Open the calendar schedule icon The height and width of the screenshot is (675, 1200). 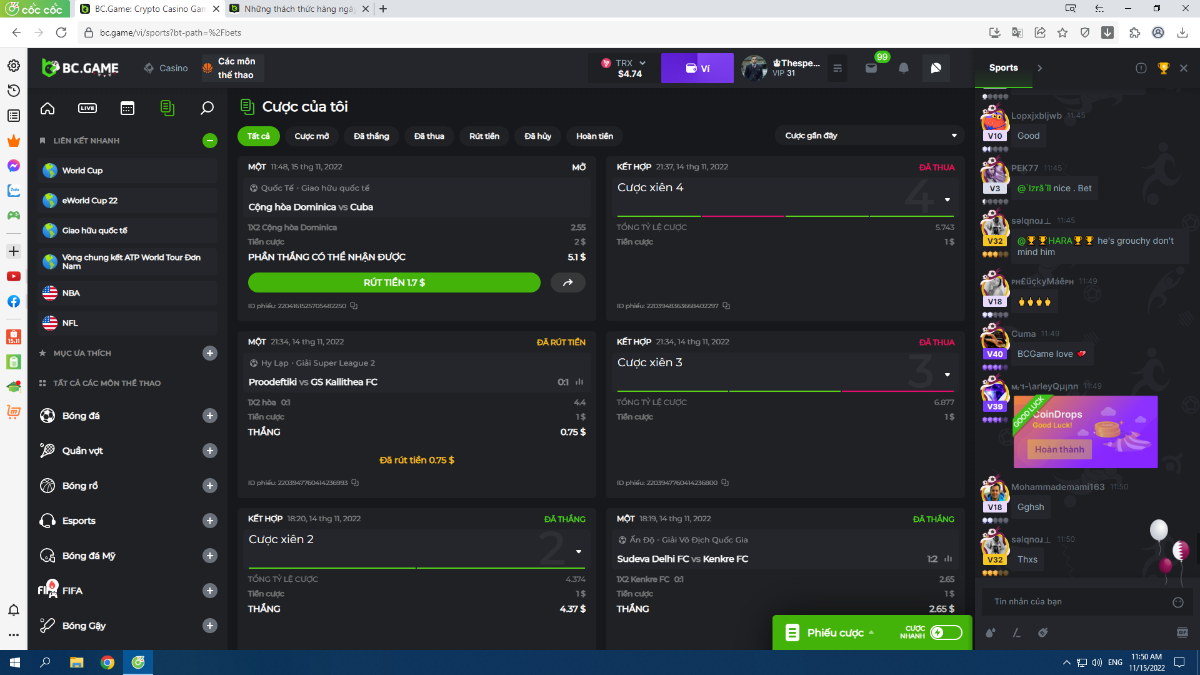(127, 108)
